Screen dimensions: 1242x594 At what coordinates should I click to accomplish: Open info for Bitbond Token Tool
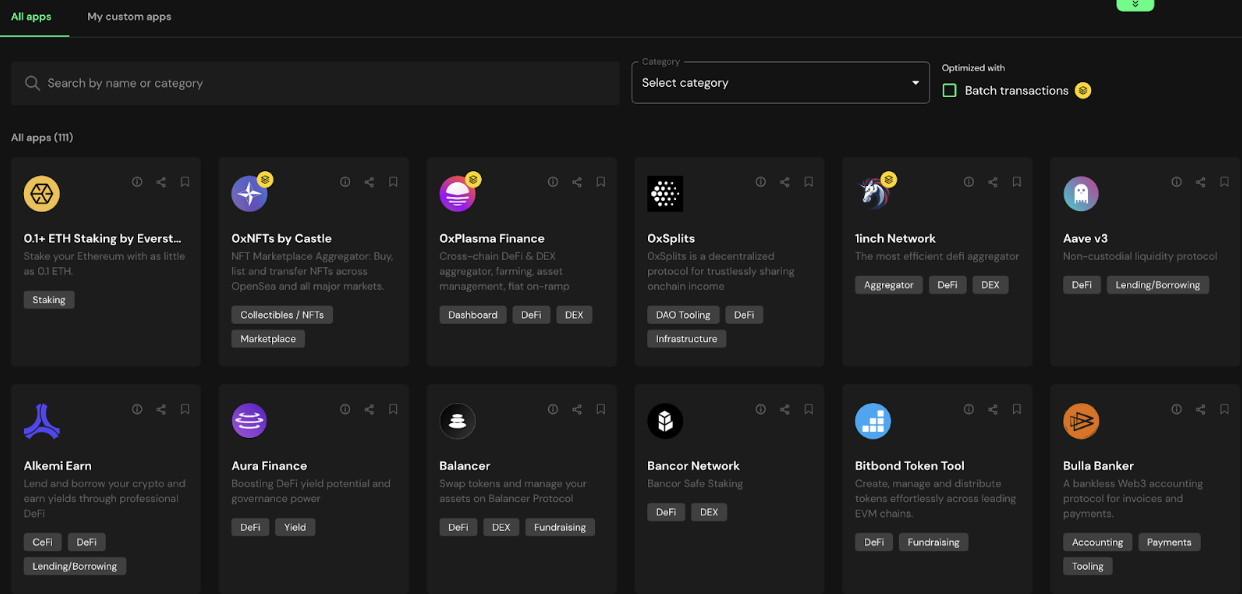[969, 409]
